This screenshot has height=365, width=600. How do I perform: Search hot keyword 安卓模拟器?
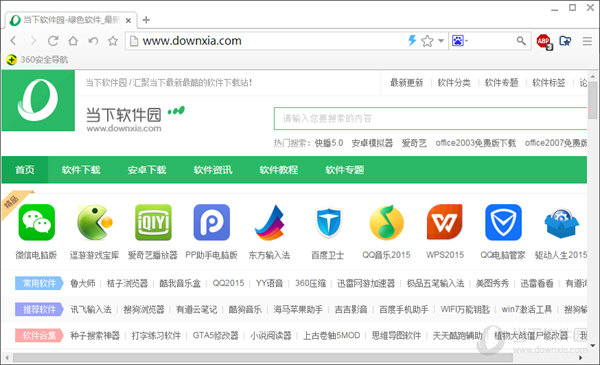point(372,143)
